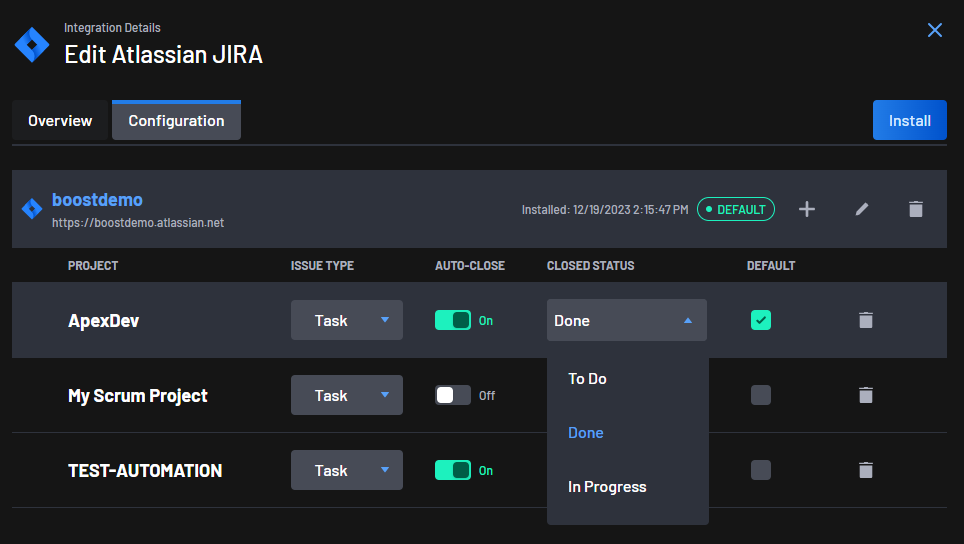Add a project with the plus icon
This screenshot has width=964, height=544.
tap(807, 209)
